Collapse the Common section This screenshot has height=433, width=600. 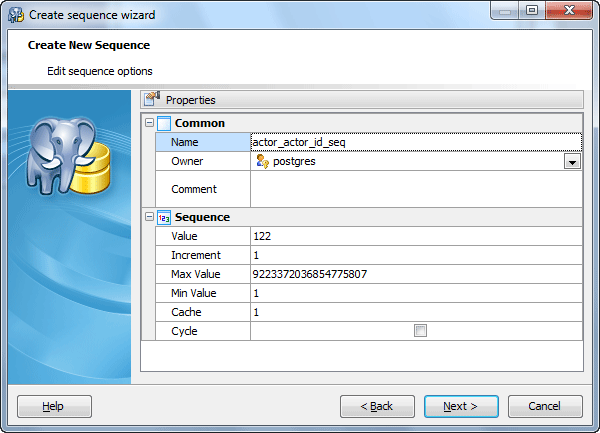tap(150, 123)
